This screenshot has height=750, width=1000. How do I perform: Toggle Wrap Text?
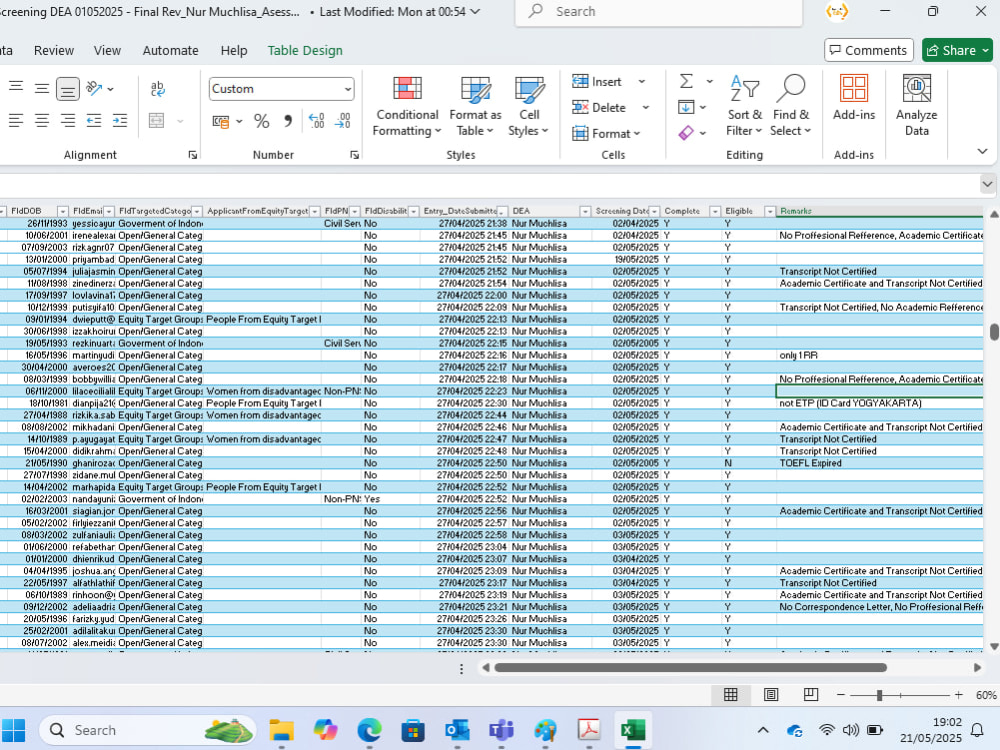coord(158,89)
